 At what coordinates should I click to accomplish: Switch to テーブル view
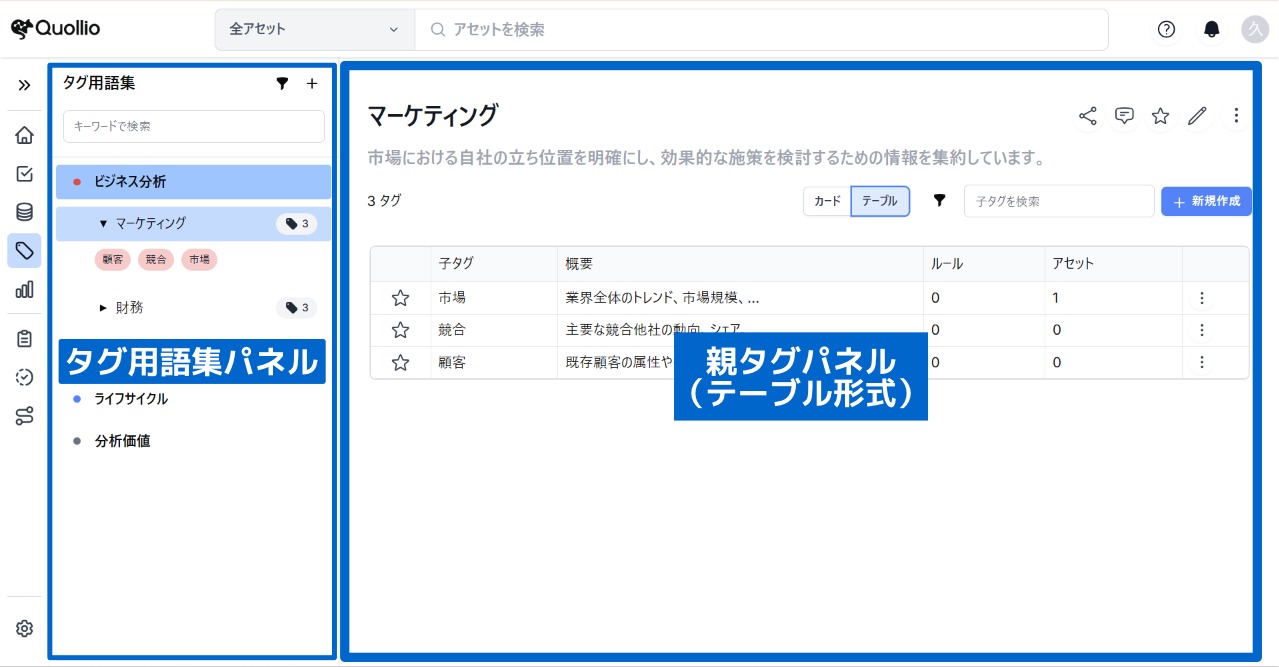[880, 201]
